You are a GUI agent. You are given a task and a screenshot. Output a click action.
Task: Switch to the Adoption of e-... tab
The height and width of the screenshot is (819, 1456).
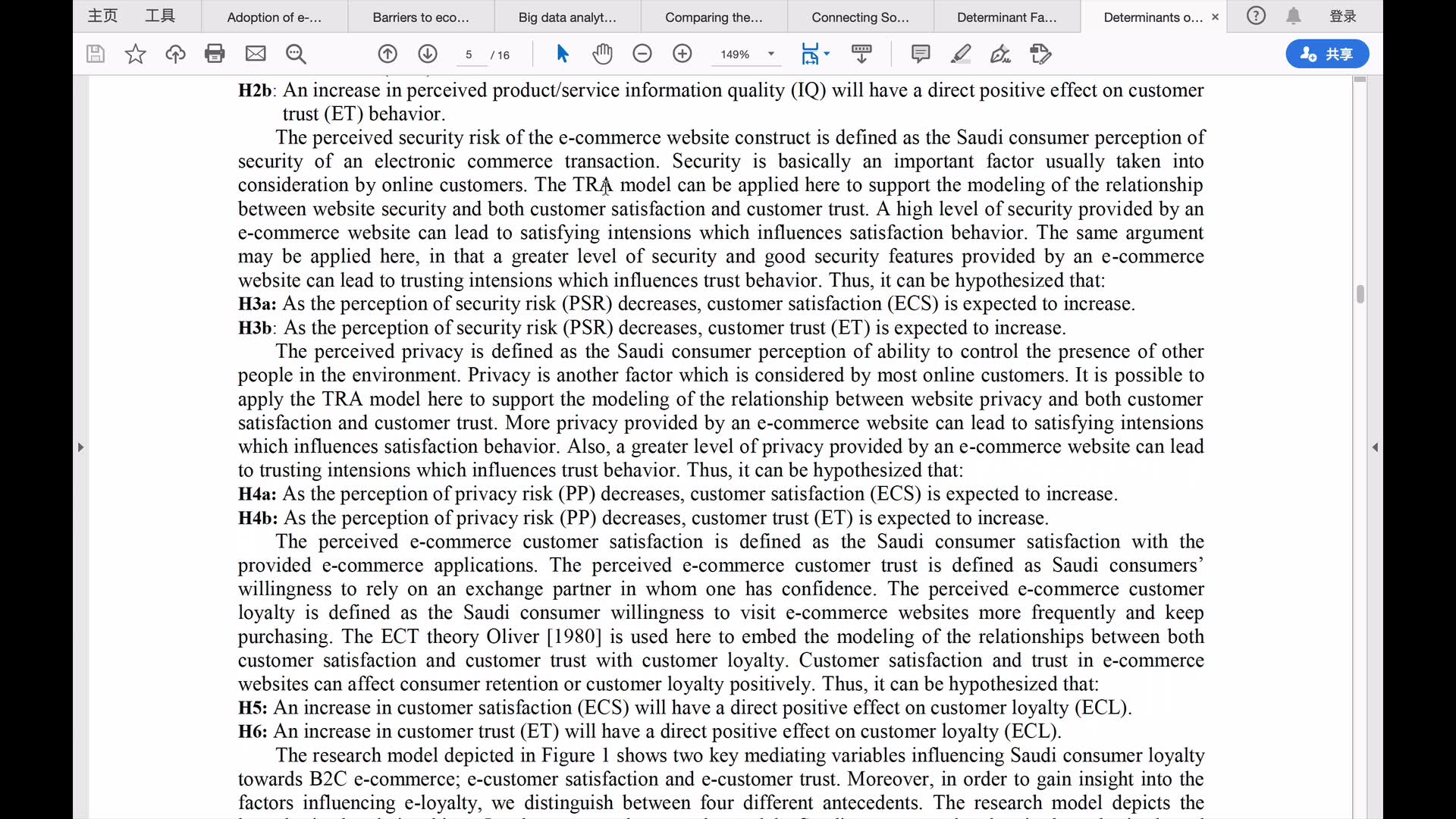[x=275, y=17]
